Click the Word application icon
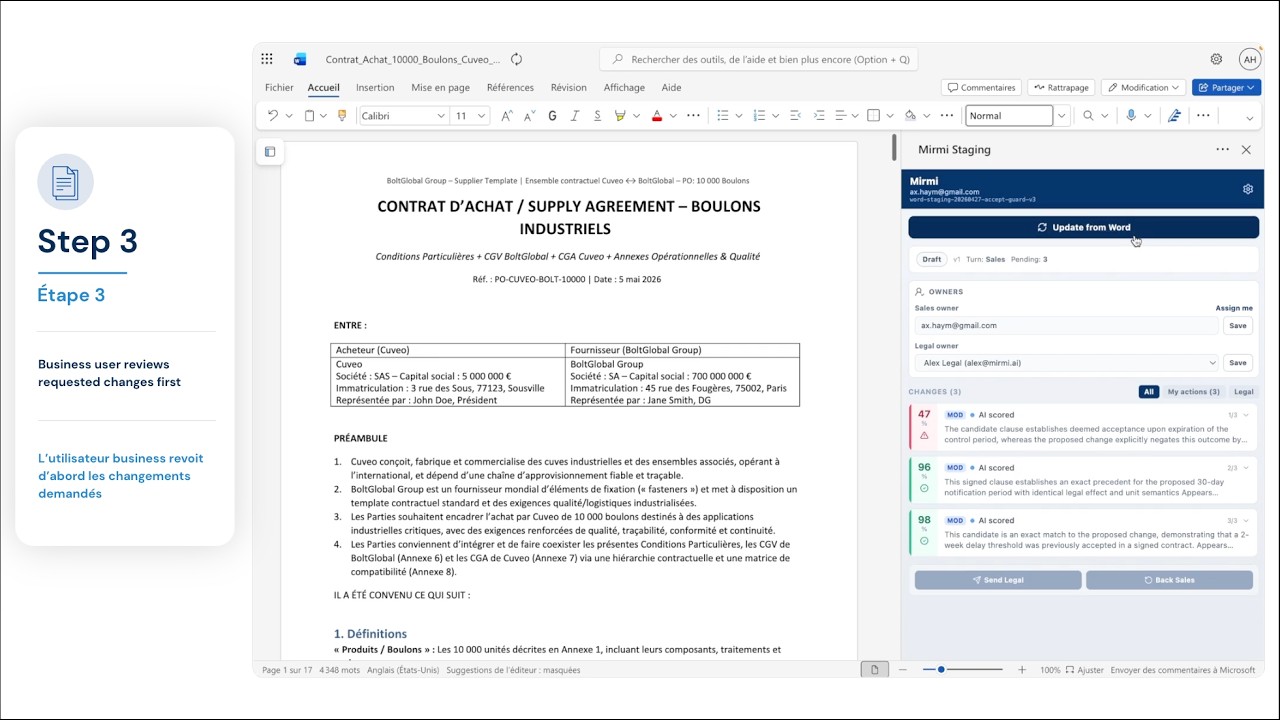Image resolution: width=1280 pixels, height=720 pixels. tap(300, 59)
